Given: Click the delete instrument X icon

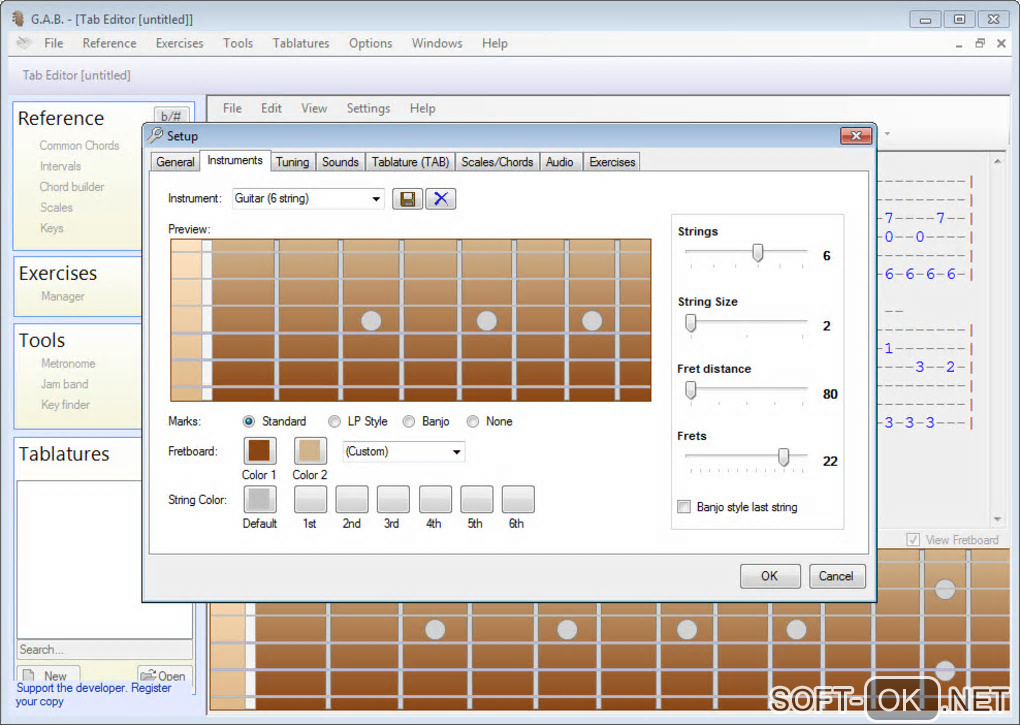Looking at the screenshot, I should point(440,199).
